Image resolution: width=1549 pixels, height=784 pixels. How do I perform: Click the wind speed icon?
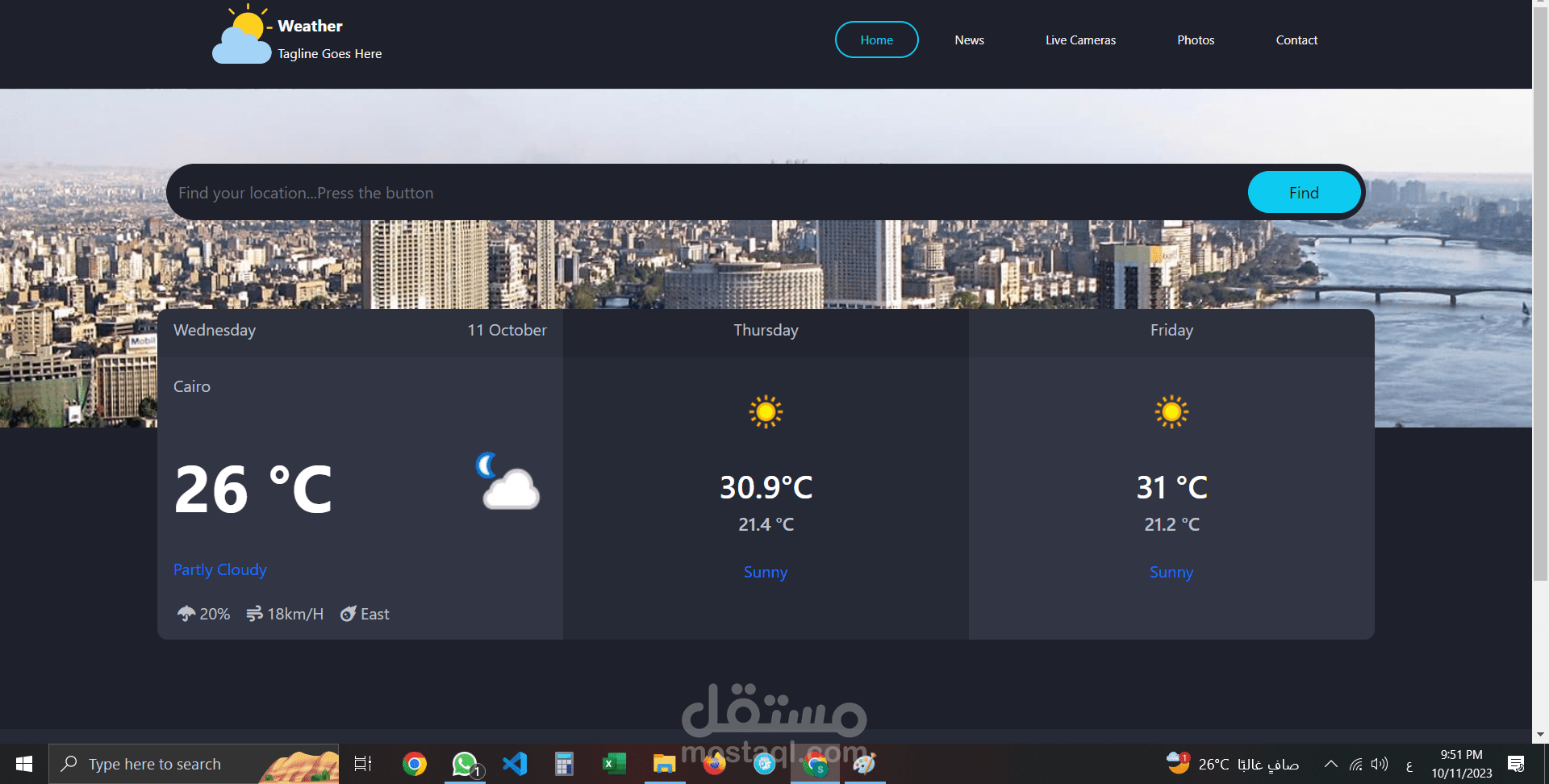(254, 614)
